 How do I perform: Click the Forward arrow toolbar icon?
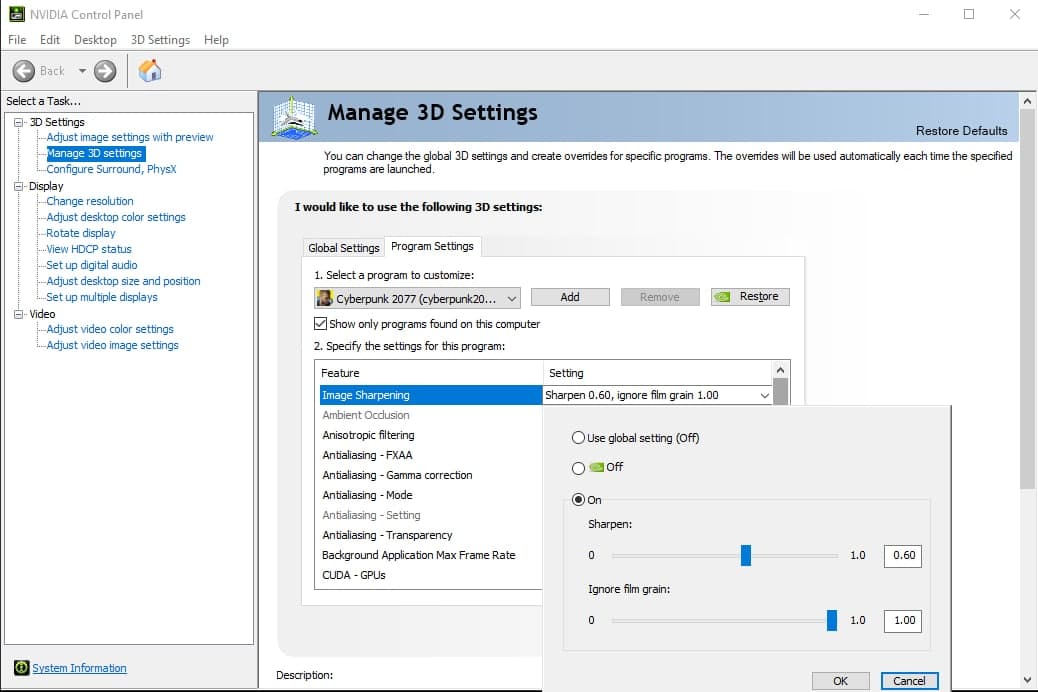coord(105,71)
